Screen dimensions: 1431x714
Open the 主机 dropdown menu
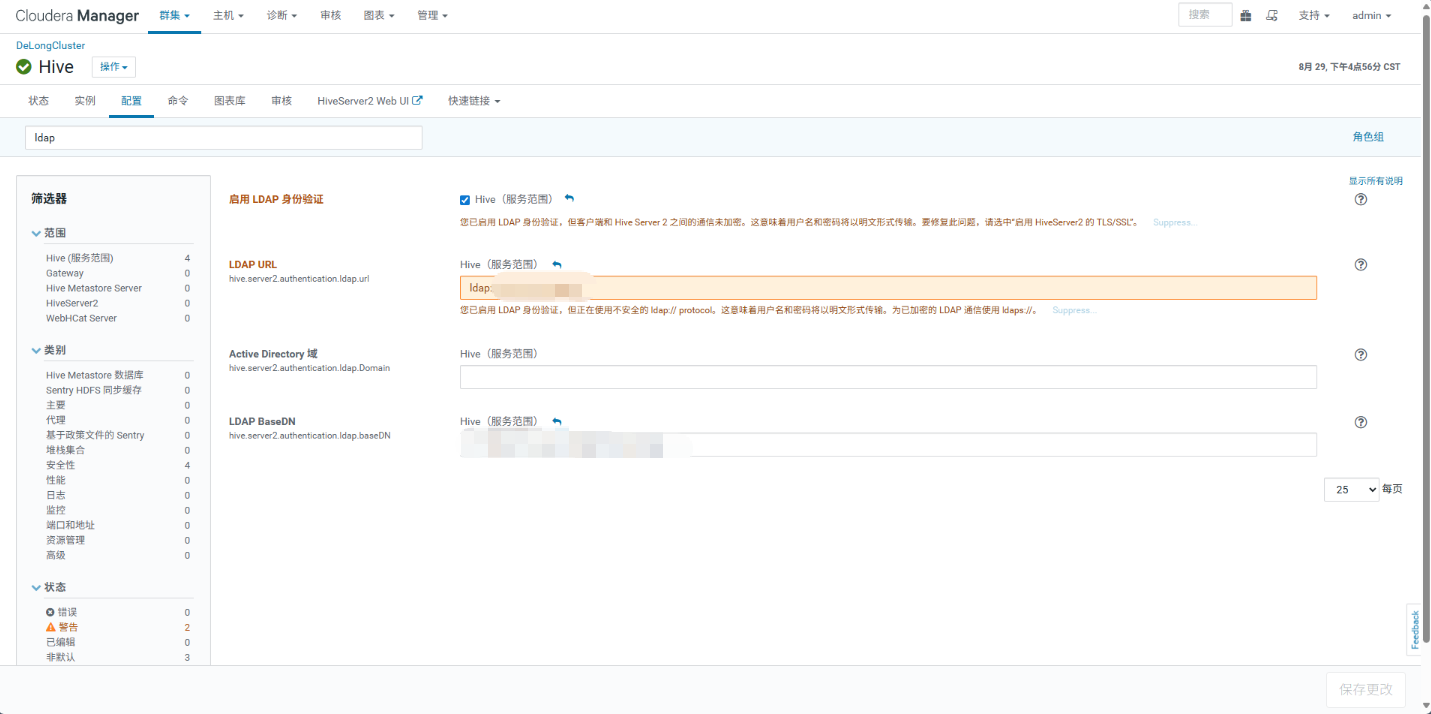[x=228, y=15]
